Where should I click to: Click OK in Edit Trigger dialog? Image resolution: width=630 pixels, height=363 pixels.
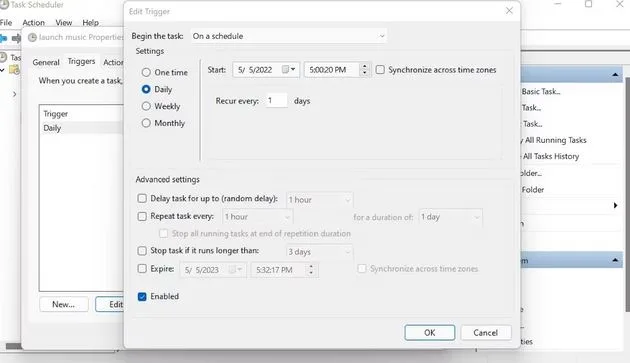(x=430, y=332)
